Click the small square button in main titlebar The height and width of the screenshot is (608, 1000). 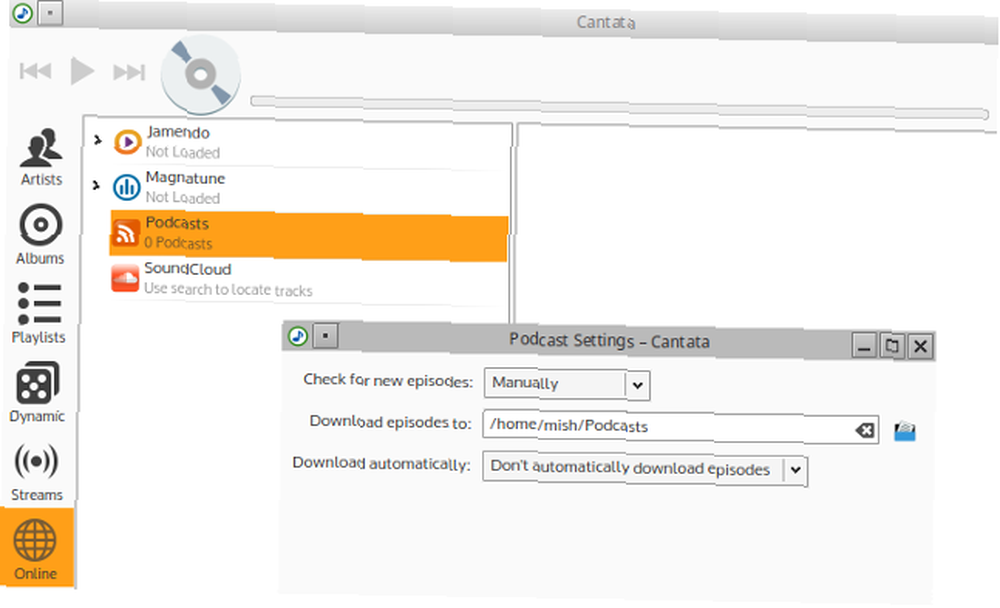point(50,13)
